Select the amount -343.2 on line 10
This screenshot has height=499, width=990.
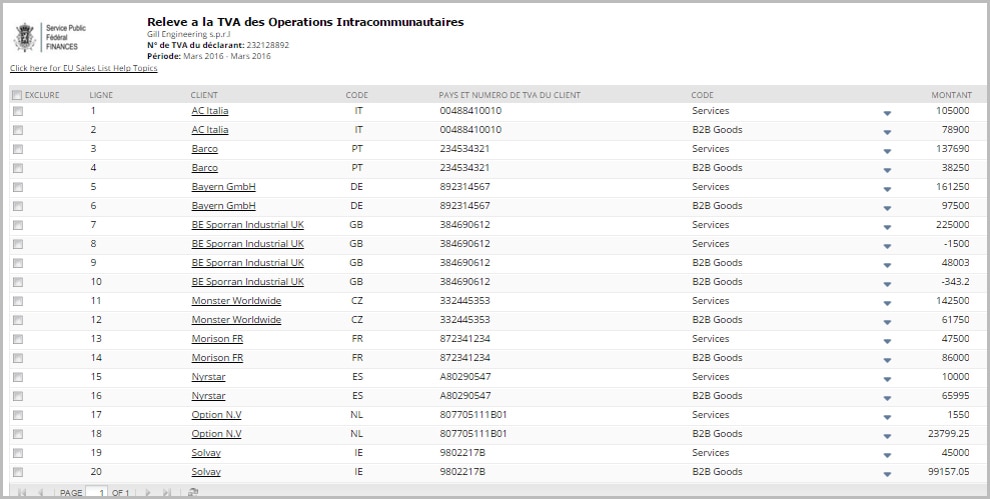click(955, 282)
